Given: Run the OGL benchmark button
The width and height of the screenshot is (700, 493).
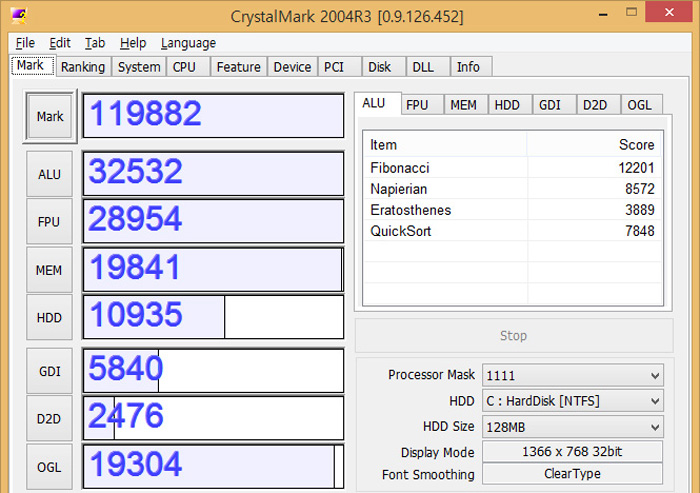Looking at the screenshot, I should (x=49, y=467).
